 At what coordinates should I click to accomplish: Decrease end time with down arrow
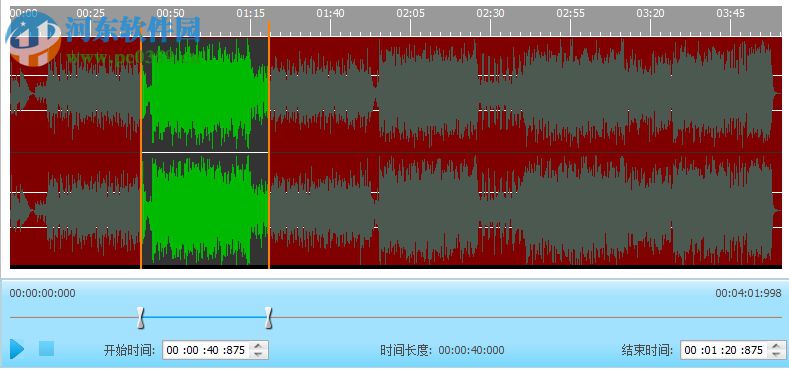(777, 354)
